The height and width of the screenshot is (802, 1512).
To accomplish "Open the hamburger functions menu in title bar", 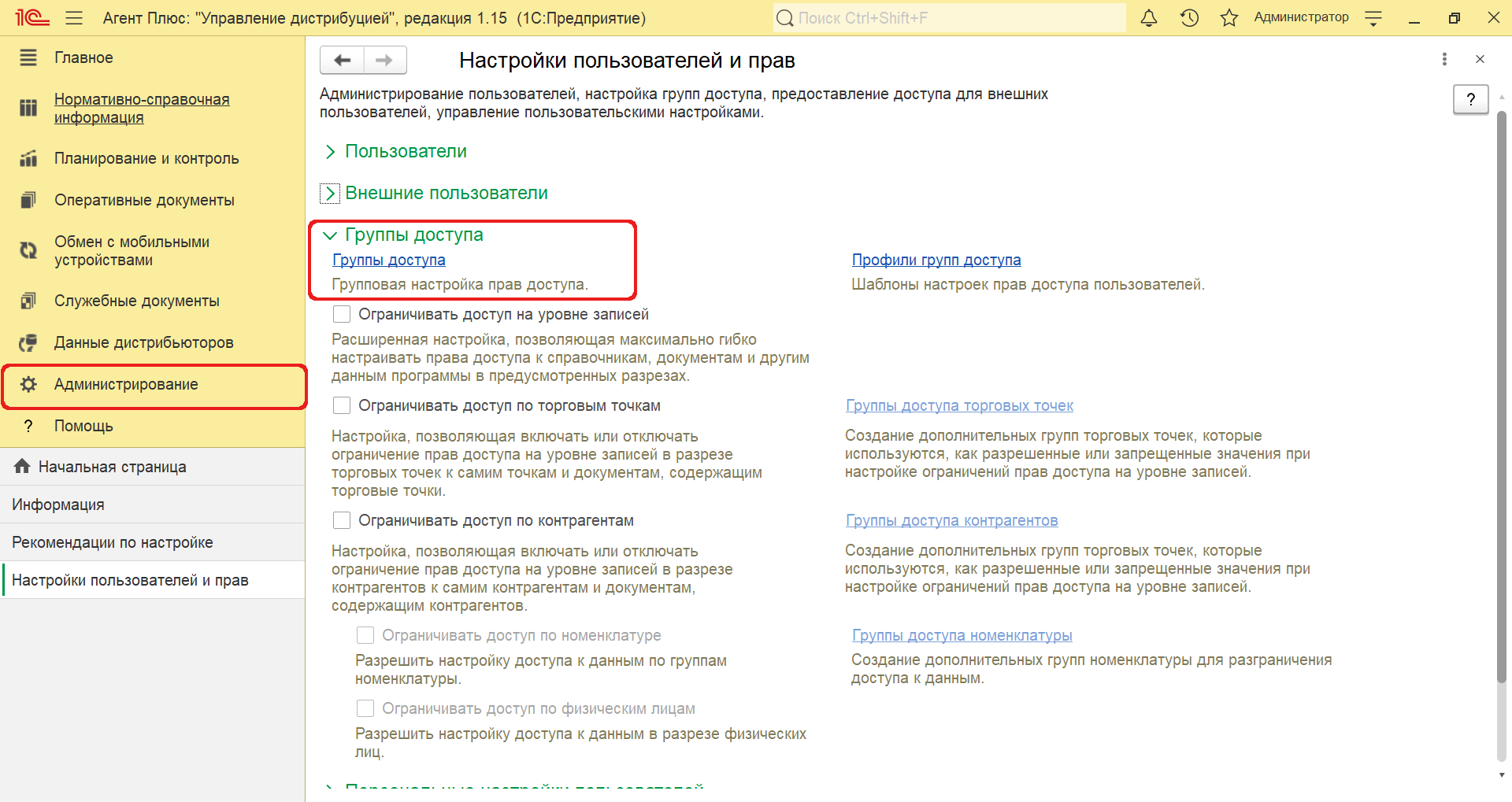I will click(74, 17).
